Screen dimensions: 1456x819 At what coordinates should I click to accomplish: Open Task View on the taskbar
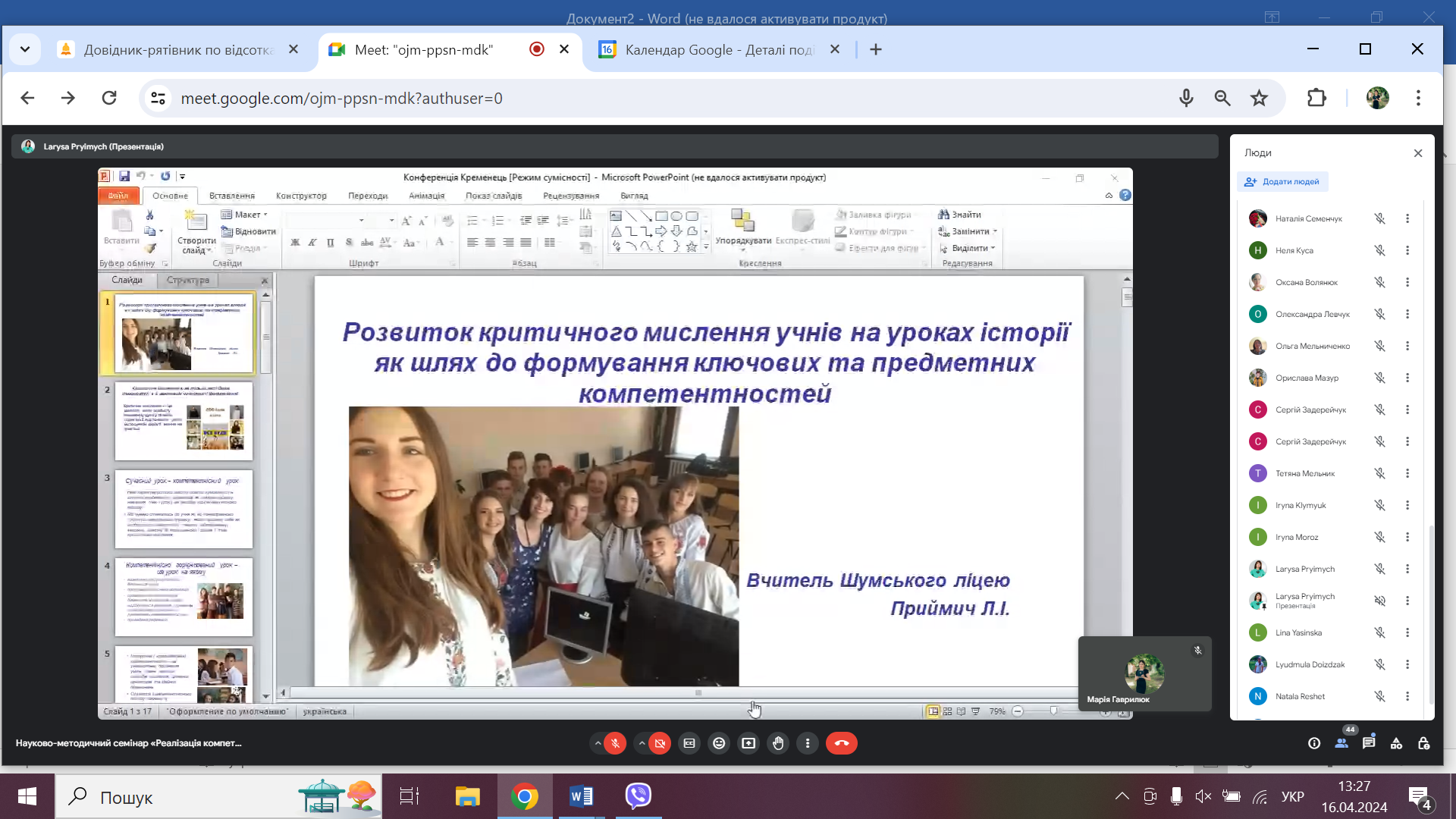[x=409, y=796]
